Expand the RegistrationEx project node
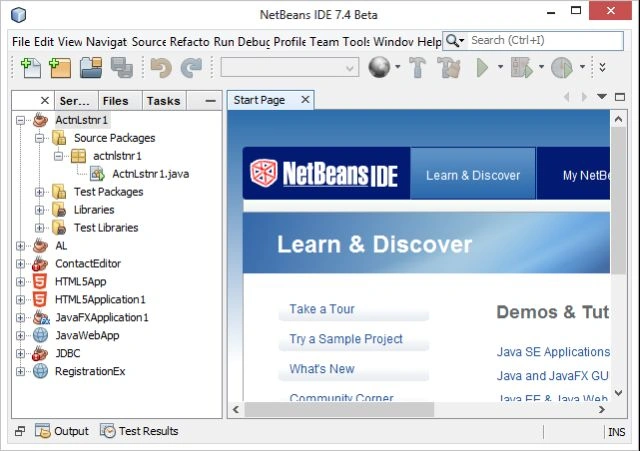The width and height of the screenshot is (640, 451). pos(20,371)
